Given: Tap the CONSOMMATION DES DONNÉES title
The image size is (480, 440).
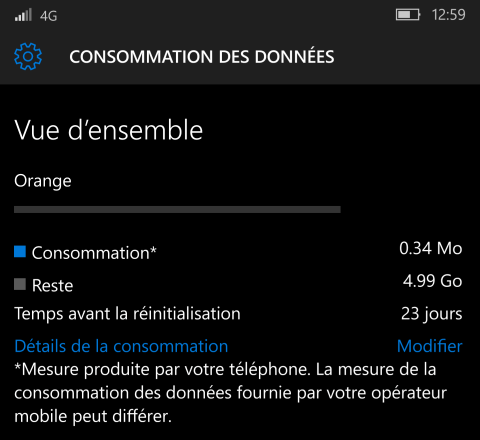Looking at the screenshot, I should [202, 57].
